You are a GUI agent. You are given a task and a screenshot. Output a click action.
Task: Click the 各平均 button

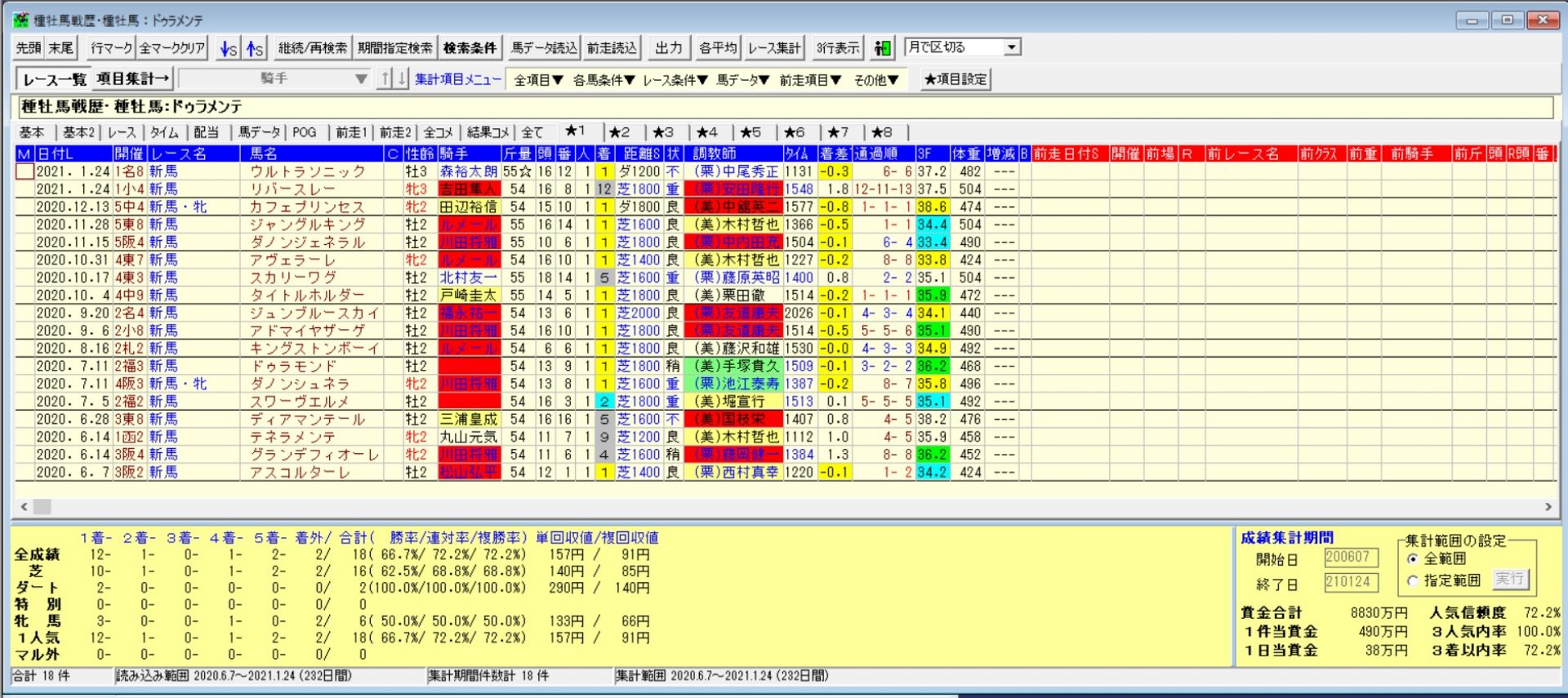coord(718,48)
